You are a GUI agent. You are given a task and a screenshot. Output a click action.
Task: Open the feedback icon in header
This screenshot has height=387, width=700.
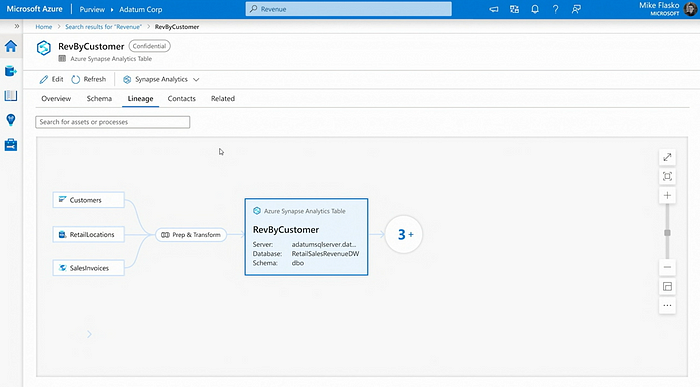click(x=576, y=9)
